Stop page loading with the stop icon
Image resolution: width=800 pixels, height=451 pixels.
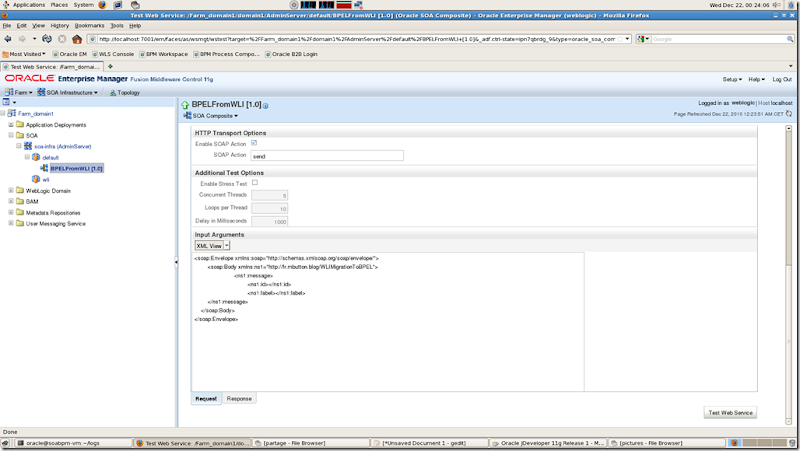62,39
